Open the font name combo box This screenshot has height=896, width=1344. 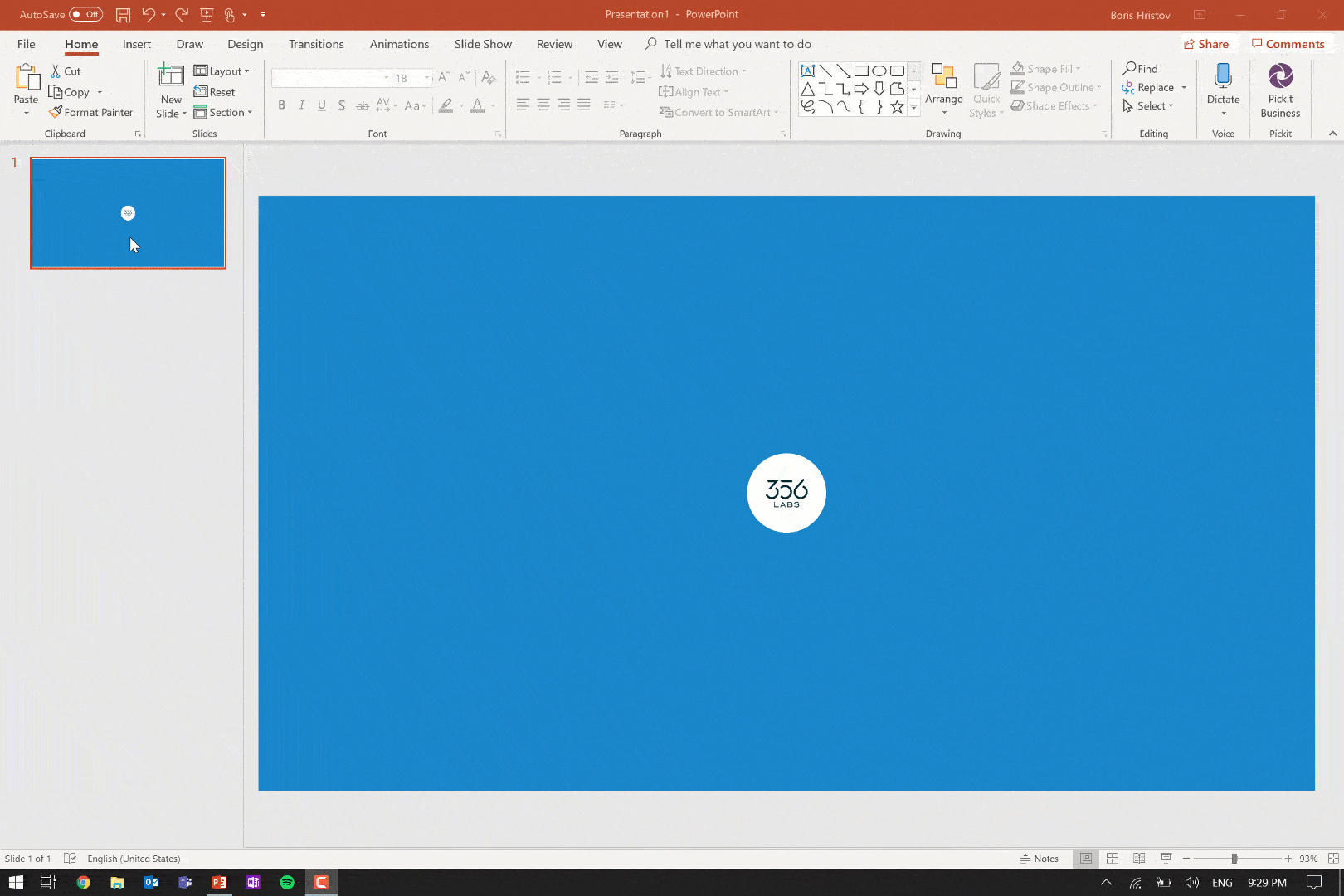pyautogui.click(x=331, y=78)
